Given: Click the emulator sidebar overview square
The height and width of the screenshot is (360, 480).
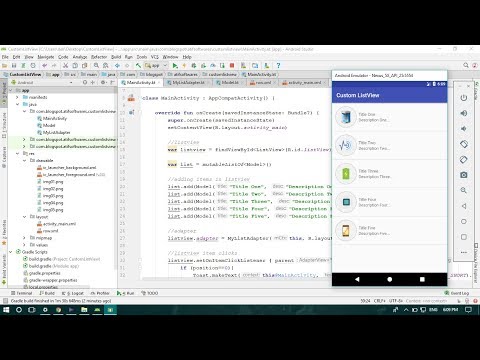Looking at the screenshot, I should pyautogui.click(x=464, y=237).
